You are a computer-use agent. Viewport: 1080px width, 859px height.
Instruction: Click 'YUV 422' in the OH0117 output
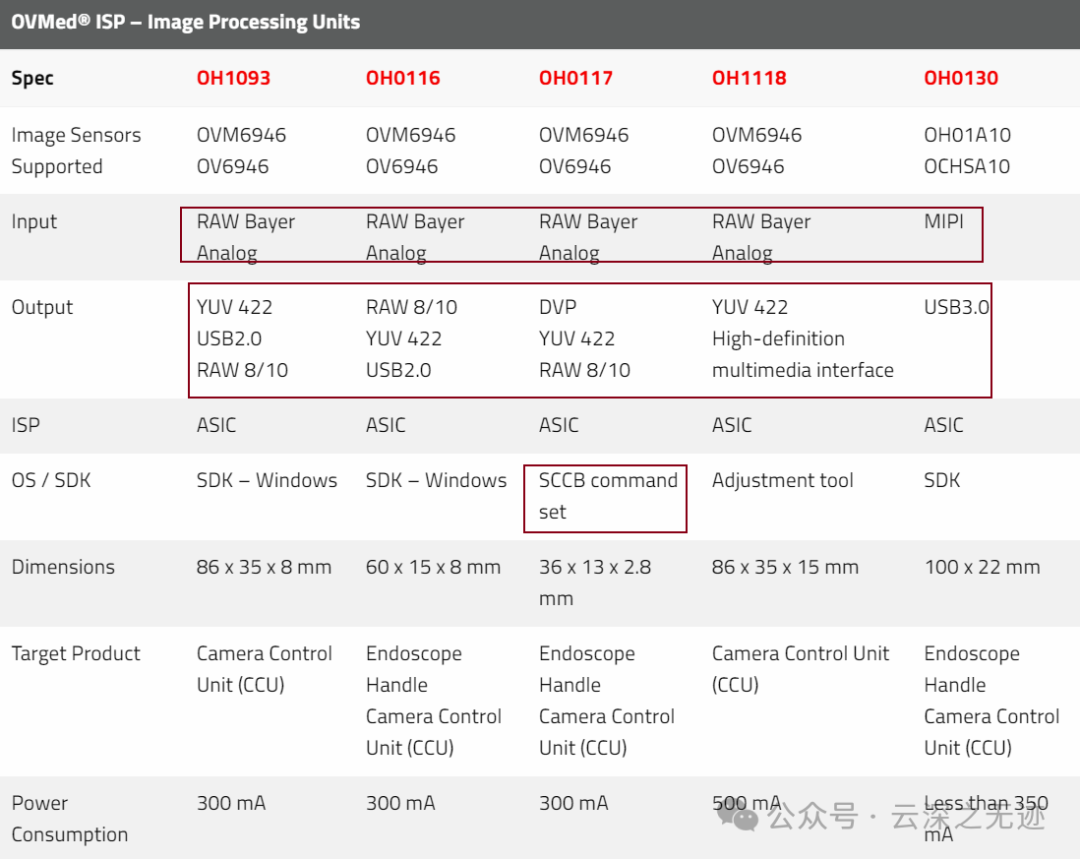point(577,339)
